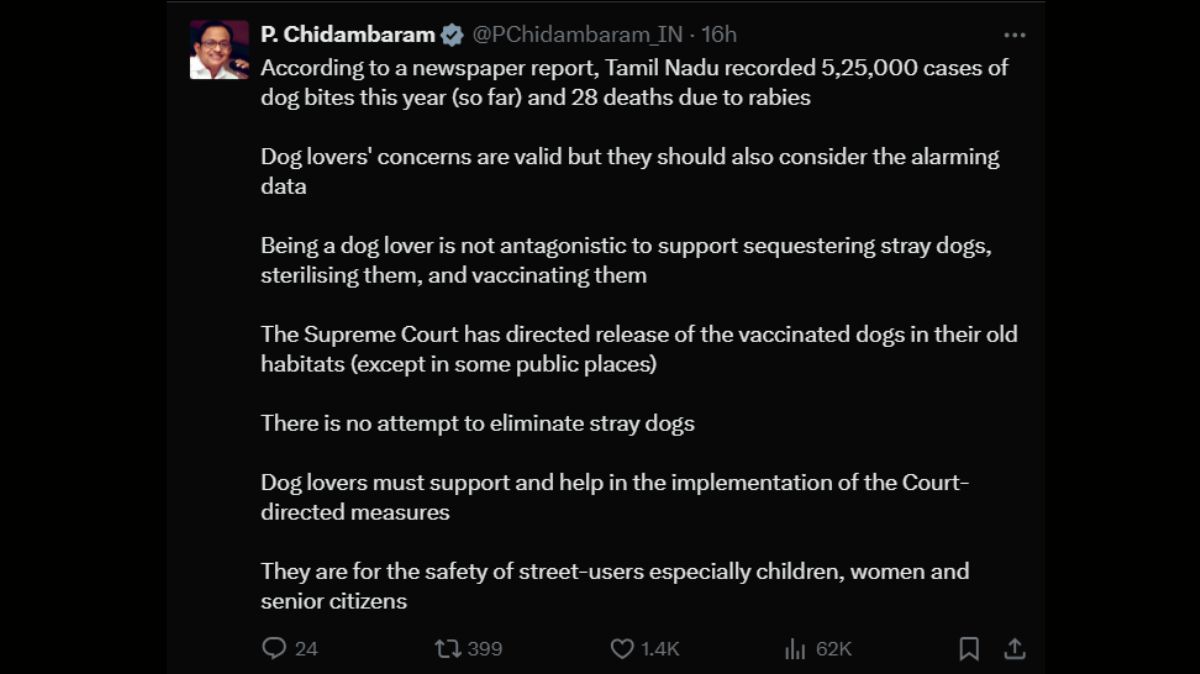This screenshot has height=674, width=1200.
Task: Click the Supreme Court paragraph of the post
Action: [638, 349]
